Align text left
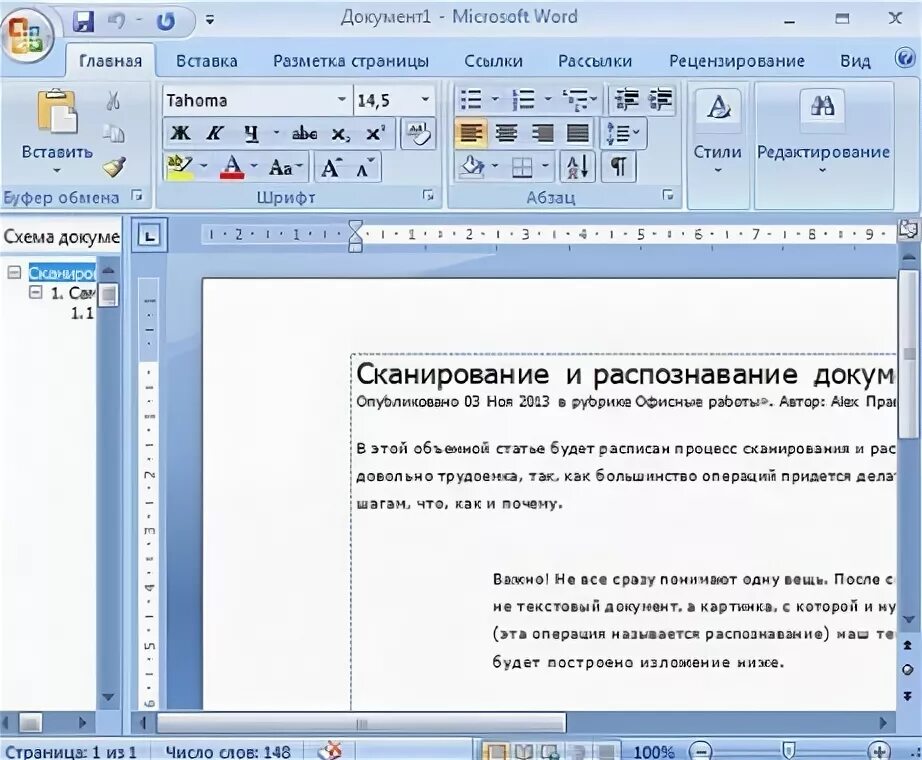 pyautogui.click(x=470, y=134)
